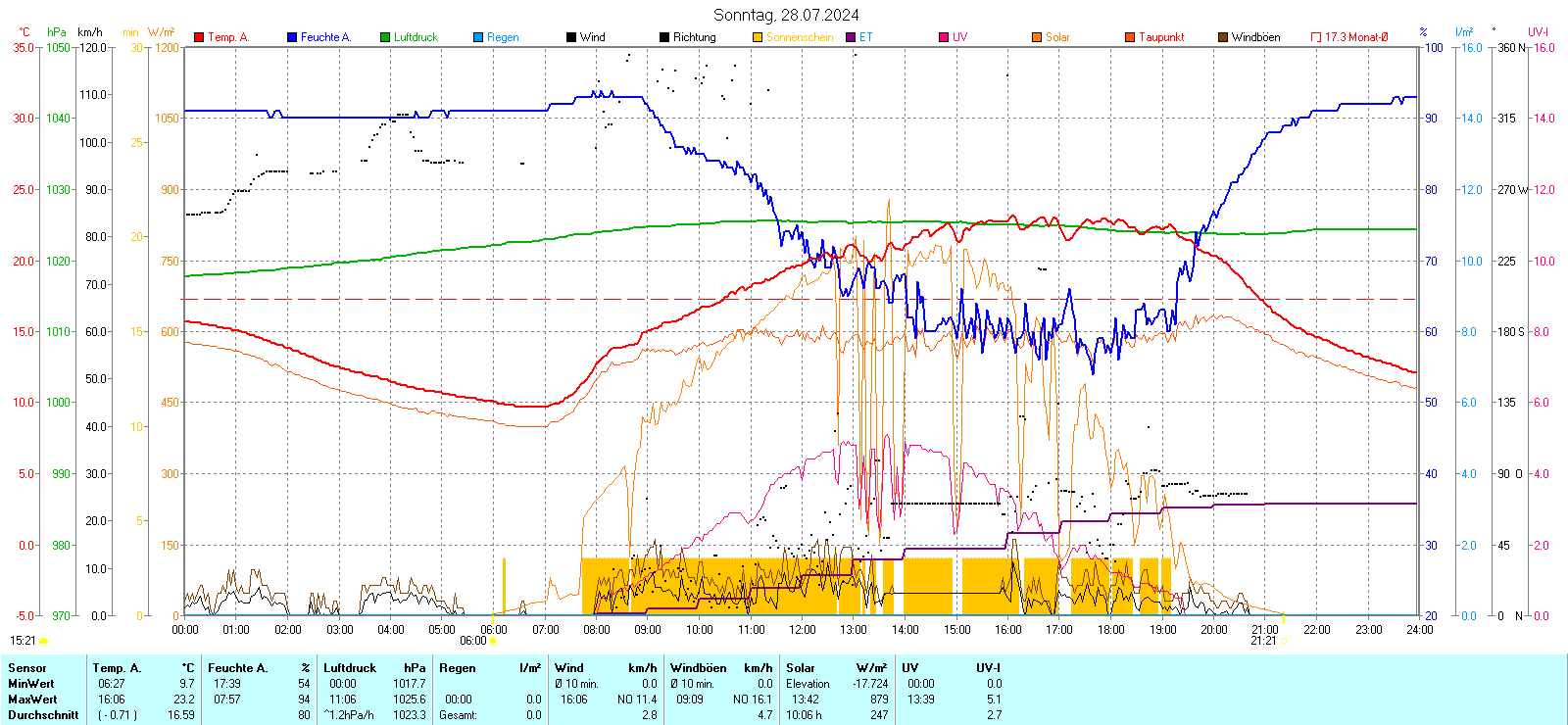This screenshot has width=1568, height=725.
Task: Click the yellow Sonnenschein legend square
Action: (758, 37)
